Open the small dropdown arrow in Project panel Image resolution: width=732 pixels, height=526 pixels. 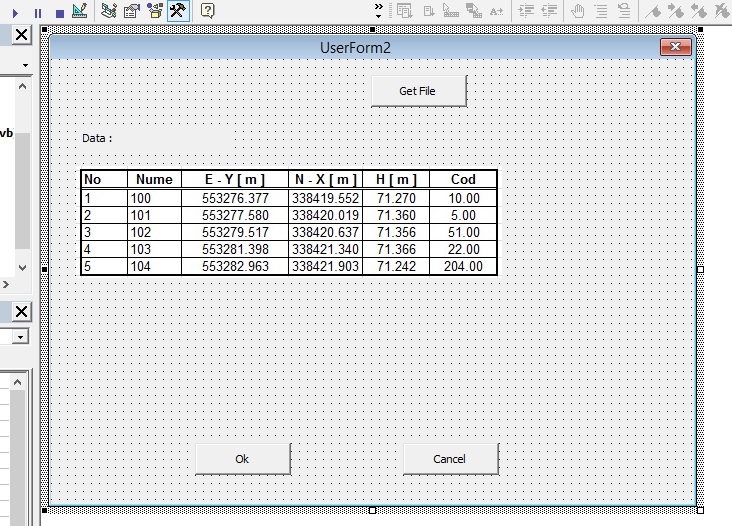tap(25, 65)
